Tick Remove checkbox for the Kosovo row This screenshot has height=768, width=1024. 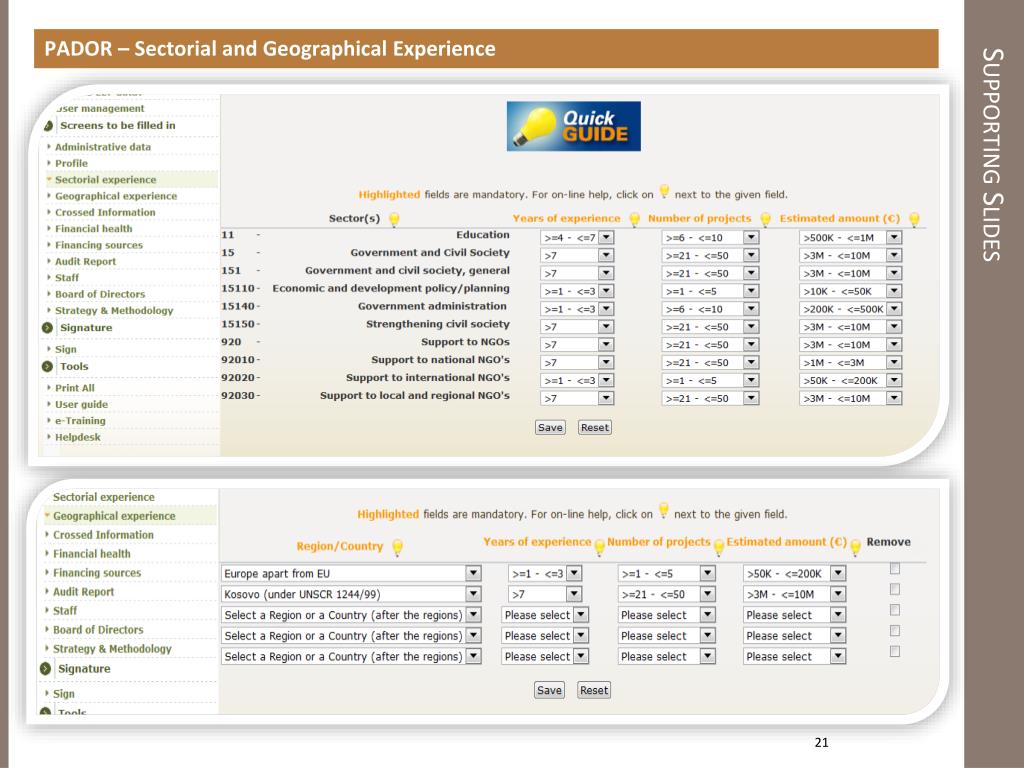895,590
